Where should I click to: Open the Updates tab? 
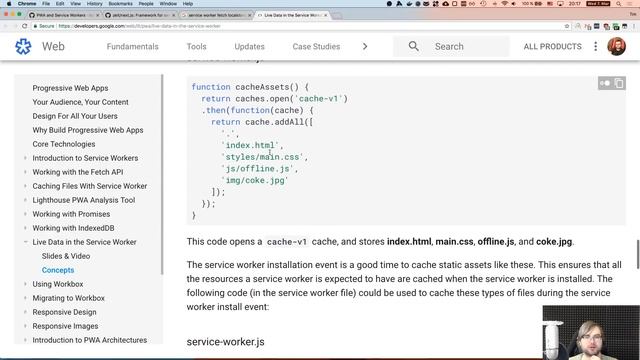click(x=249, y=47)
